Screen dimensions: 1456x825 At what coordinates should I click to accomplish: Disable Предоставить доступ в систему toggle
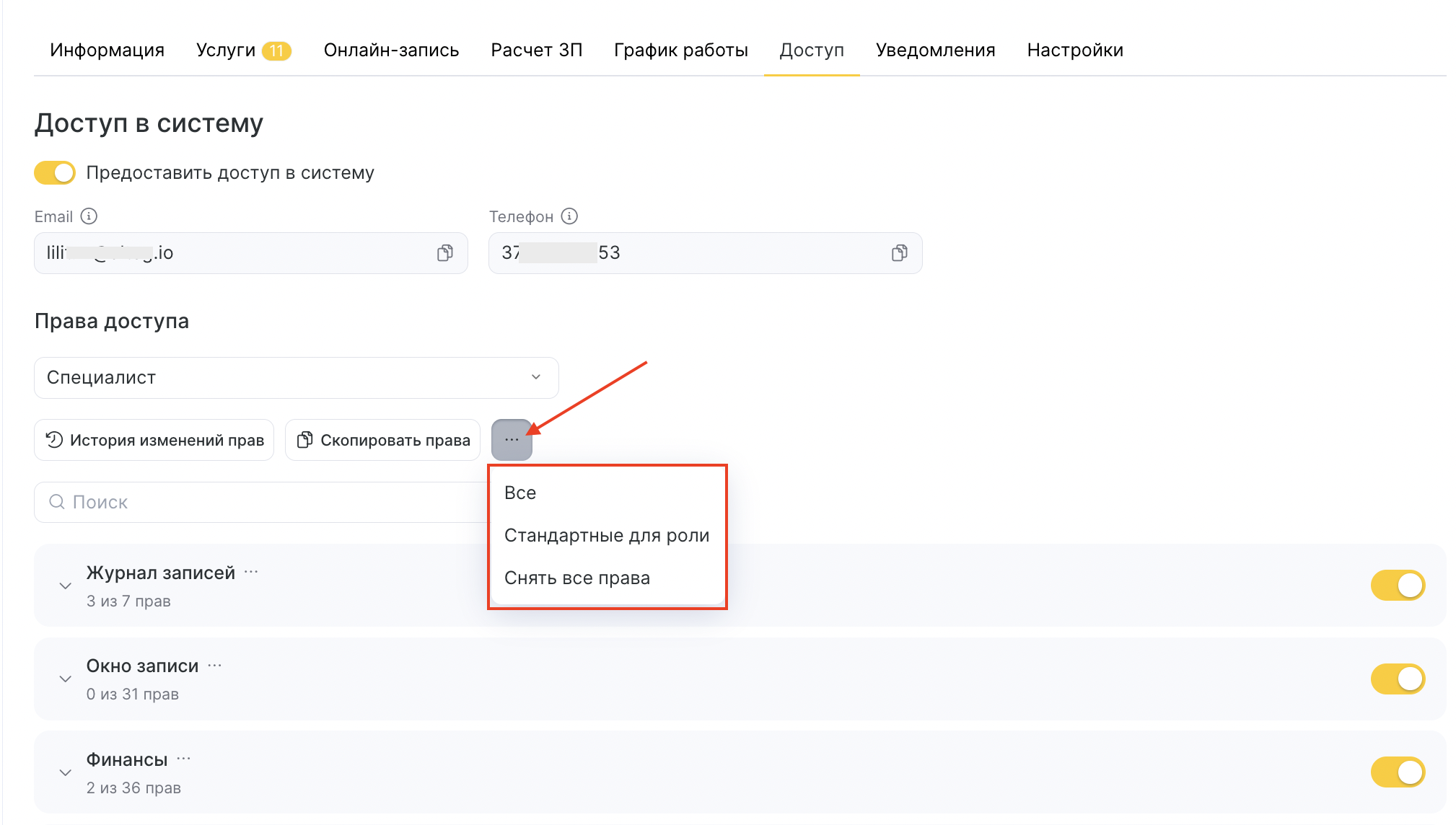tap(55, 173)
